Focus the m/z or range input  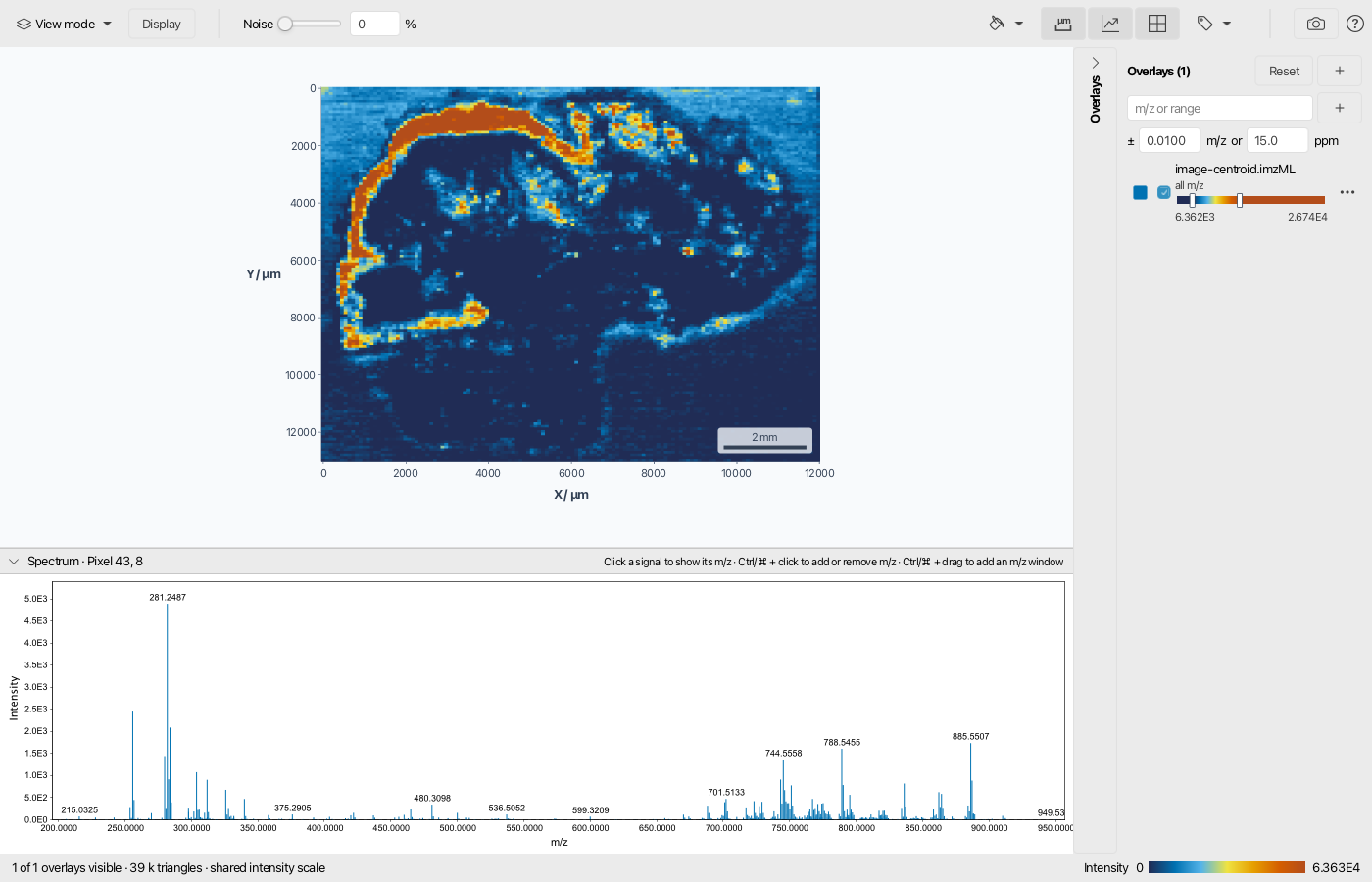(x=1220, y=108)
